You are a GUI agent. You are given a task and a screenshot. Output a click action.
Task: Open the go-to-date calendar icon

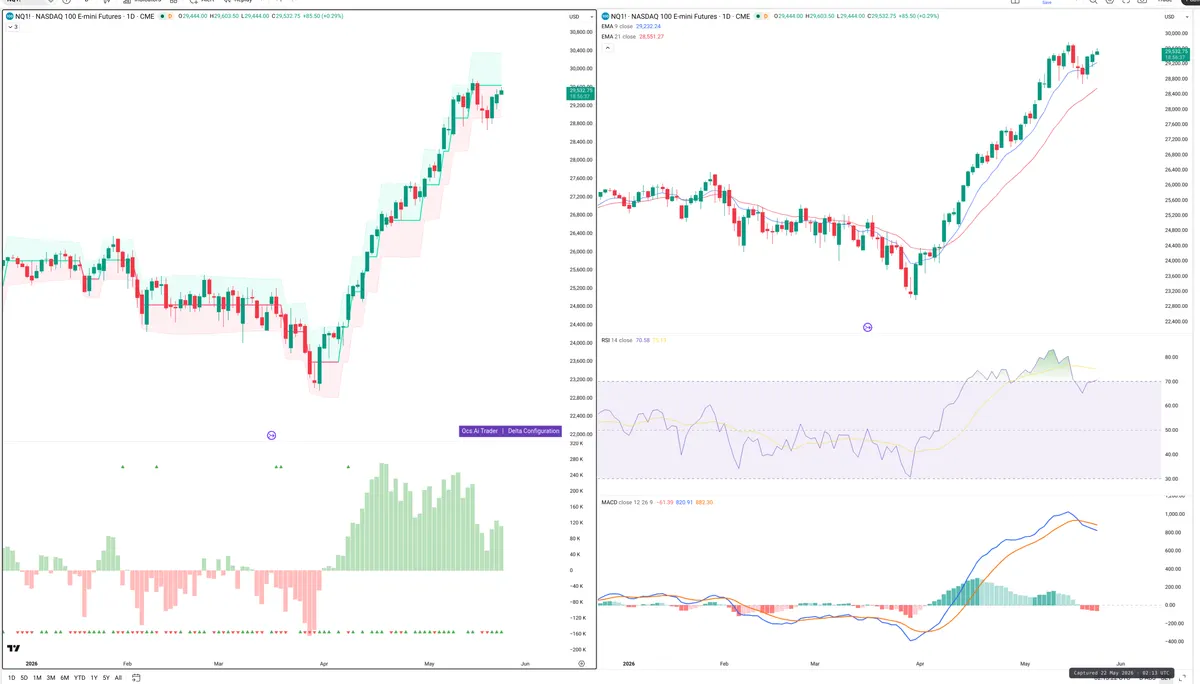136,678
